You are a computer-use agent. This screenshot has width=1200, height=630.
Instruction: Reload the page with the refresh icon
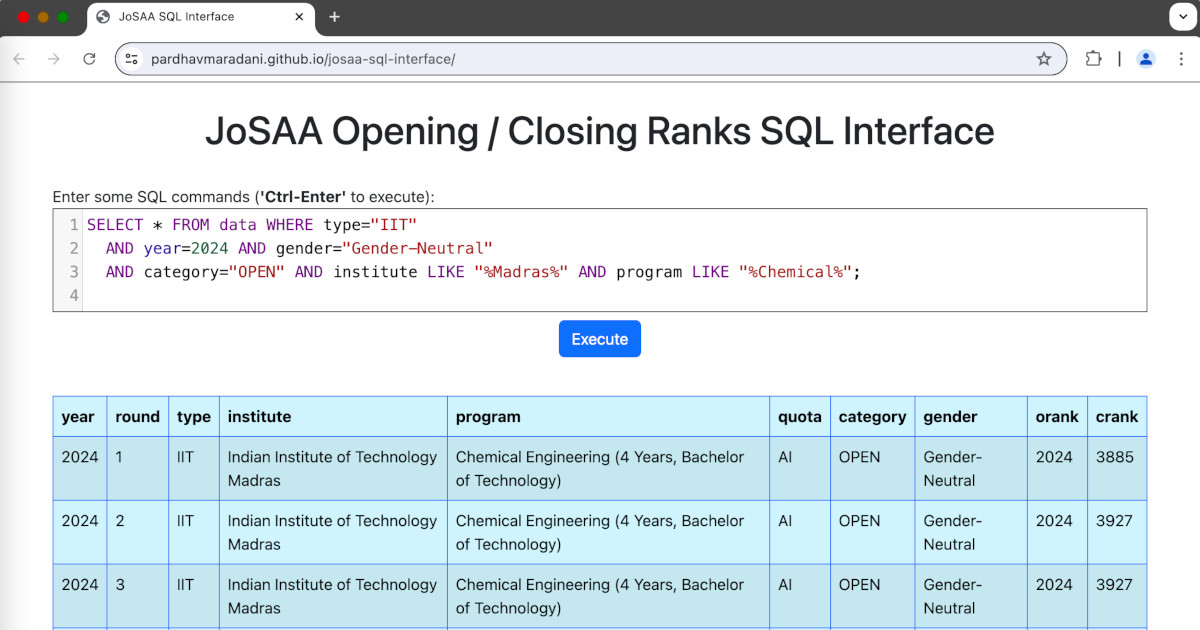89,59
